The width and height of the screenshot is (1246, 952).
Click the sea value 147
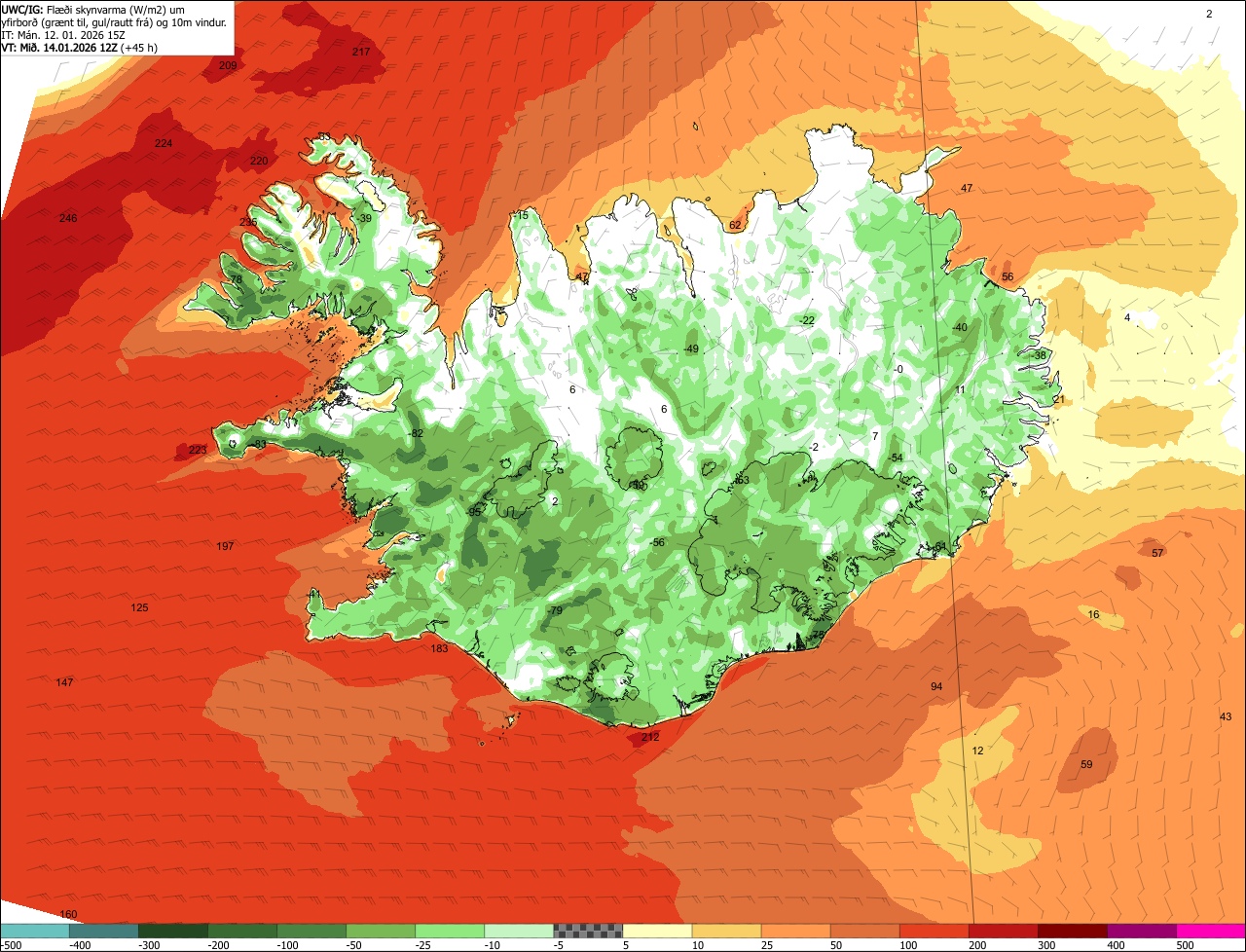tap(64, 682)
